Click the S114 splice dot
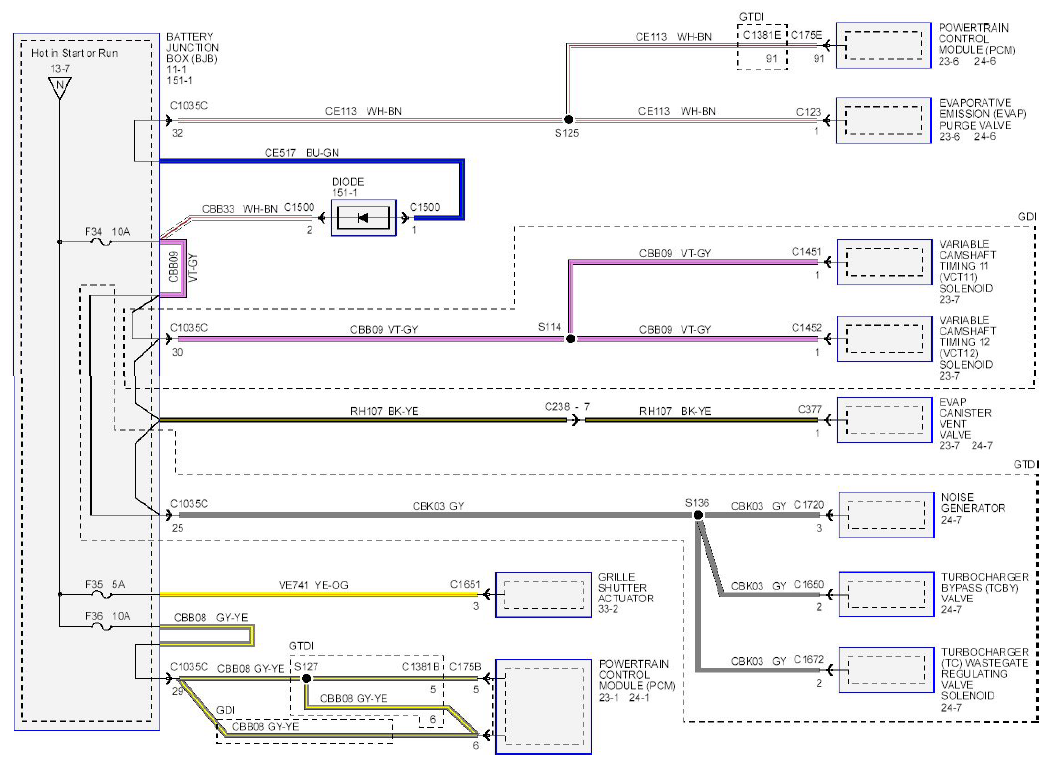This screenshot has height=764, width=1048. point(570,339)
